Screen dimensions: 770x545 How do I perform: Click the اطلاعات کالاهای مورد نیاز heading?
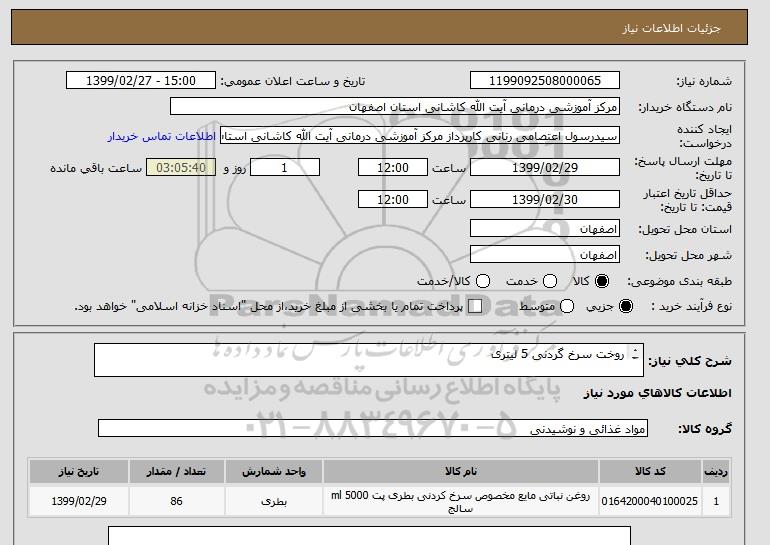(x=657, y=393)
